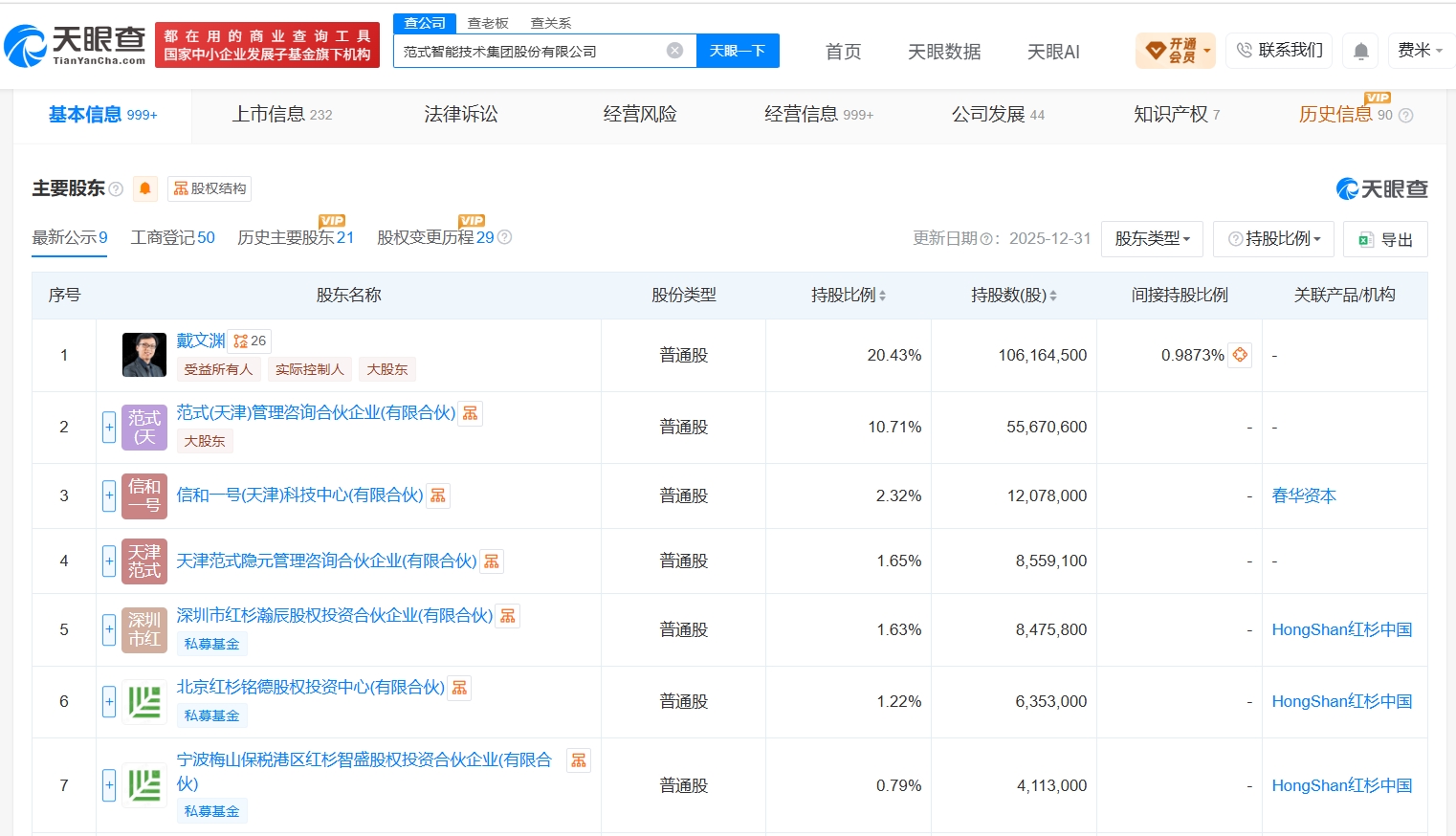Open equity structure icon next to 戴文渊
The width and height of the screenshot is (1456, 836).
tap(250, 341)
